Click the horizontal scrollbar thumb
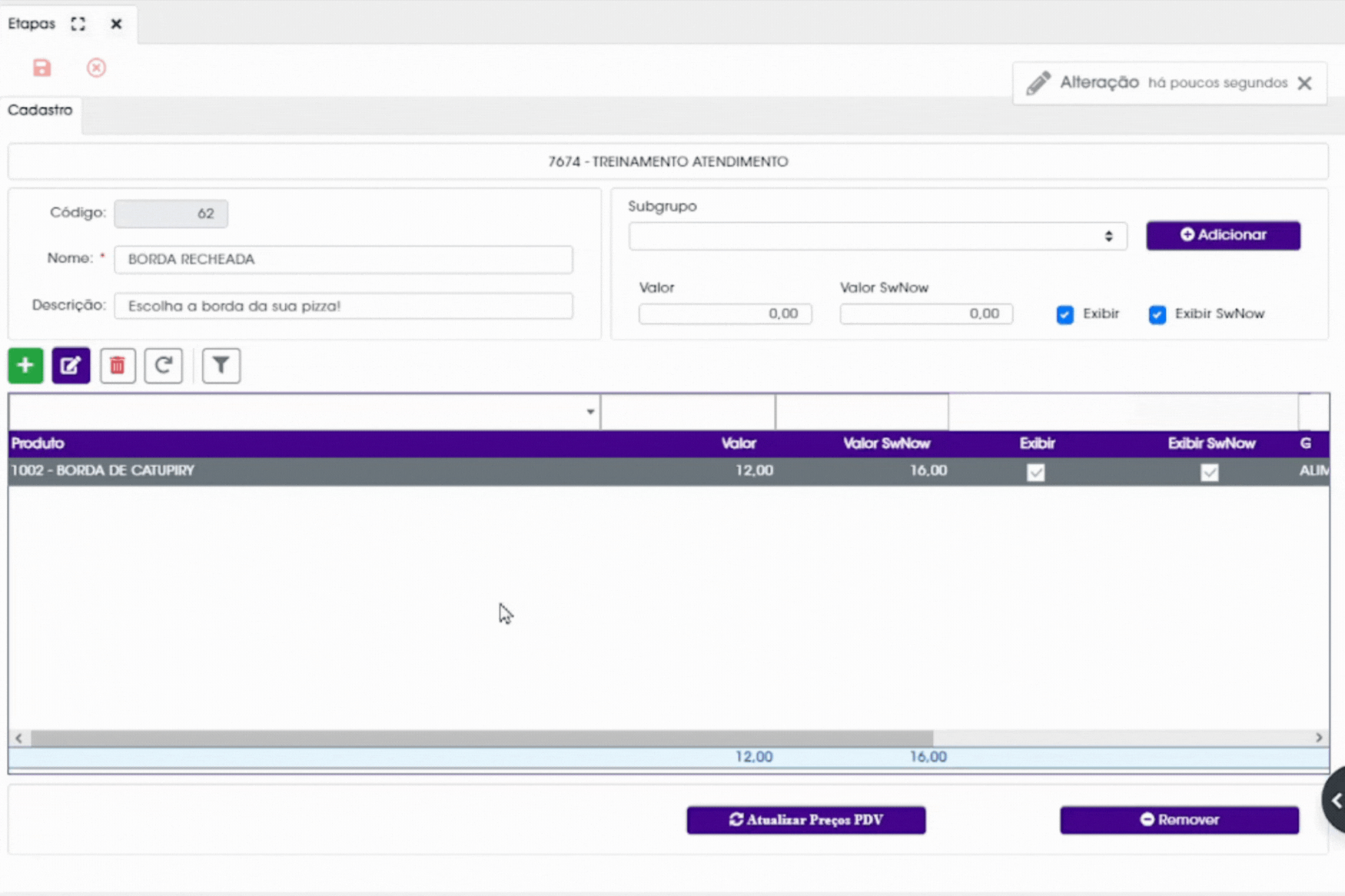Viewport: 1345px width, 896px height. coord(482,738)
